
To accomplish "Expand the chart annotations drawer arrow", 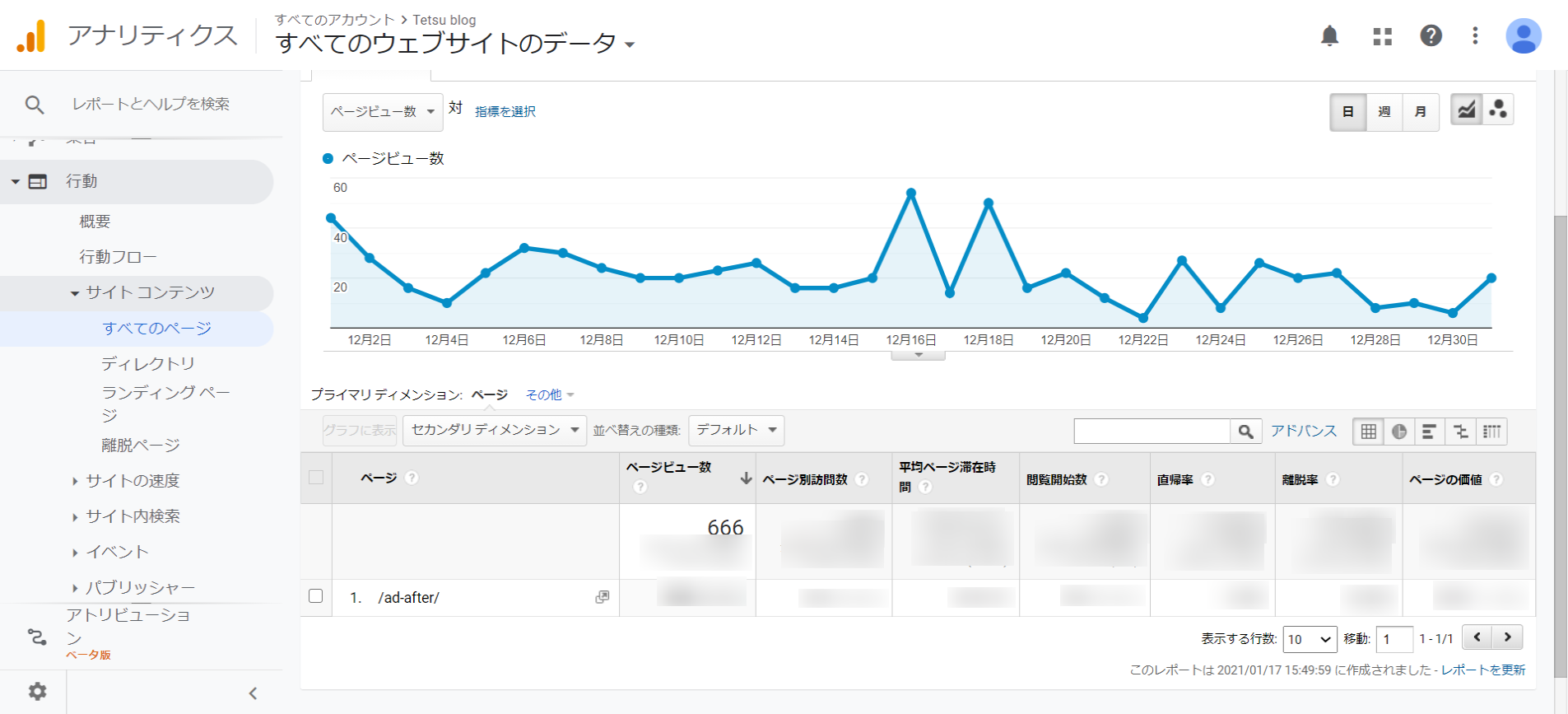I will [919, 356].
